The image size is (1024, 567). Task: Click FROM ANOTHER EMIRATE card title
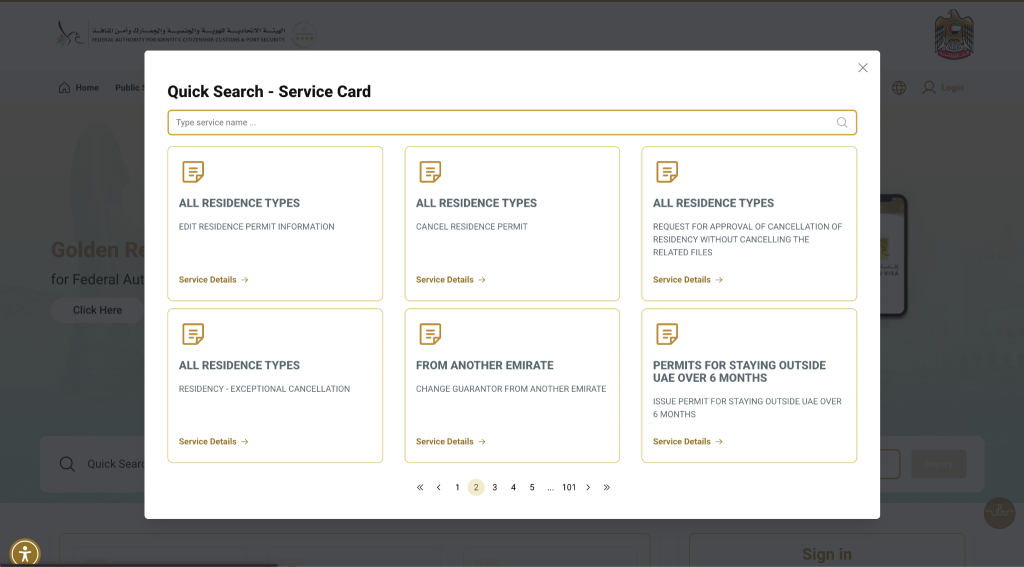[x=485, y=365]
